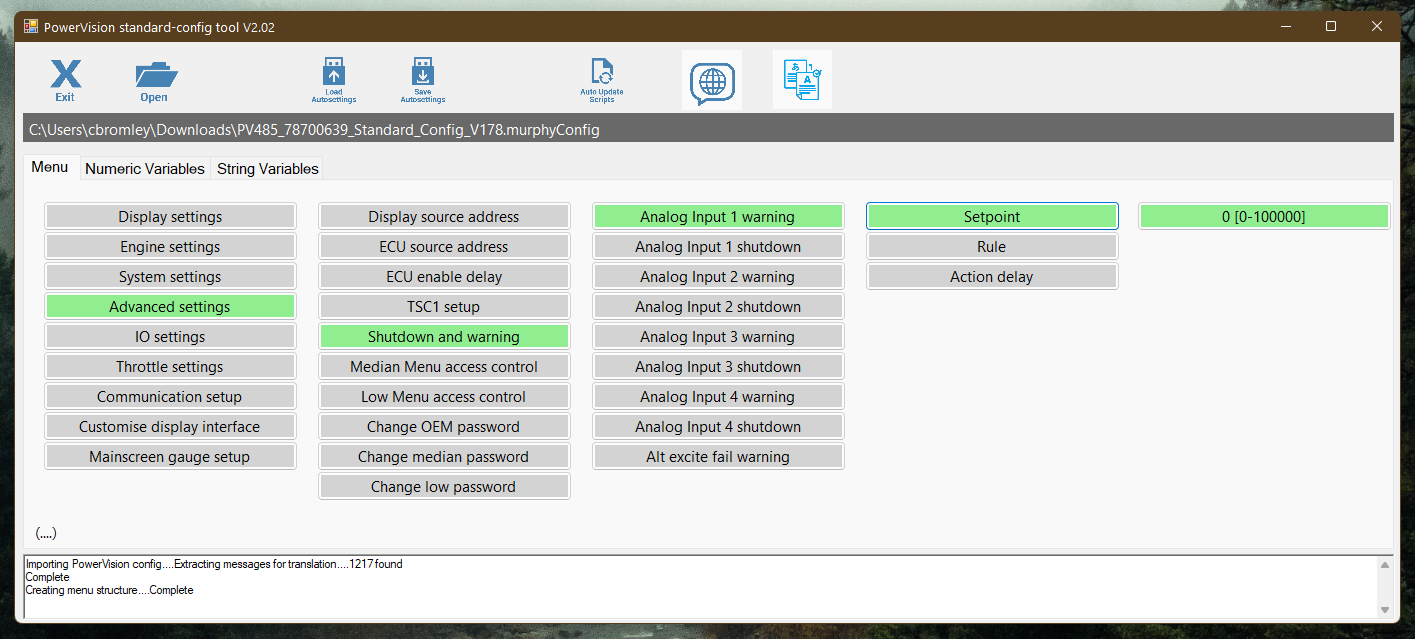Viewport: 1415px width, 639px height.
Task: Select the highlighted Setpoint option
Action: (x=991, y=216)
